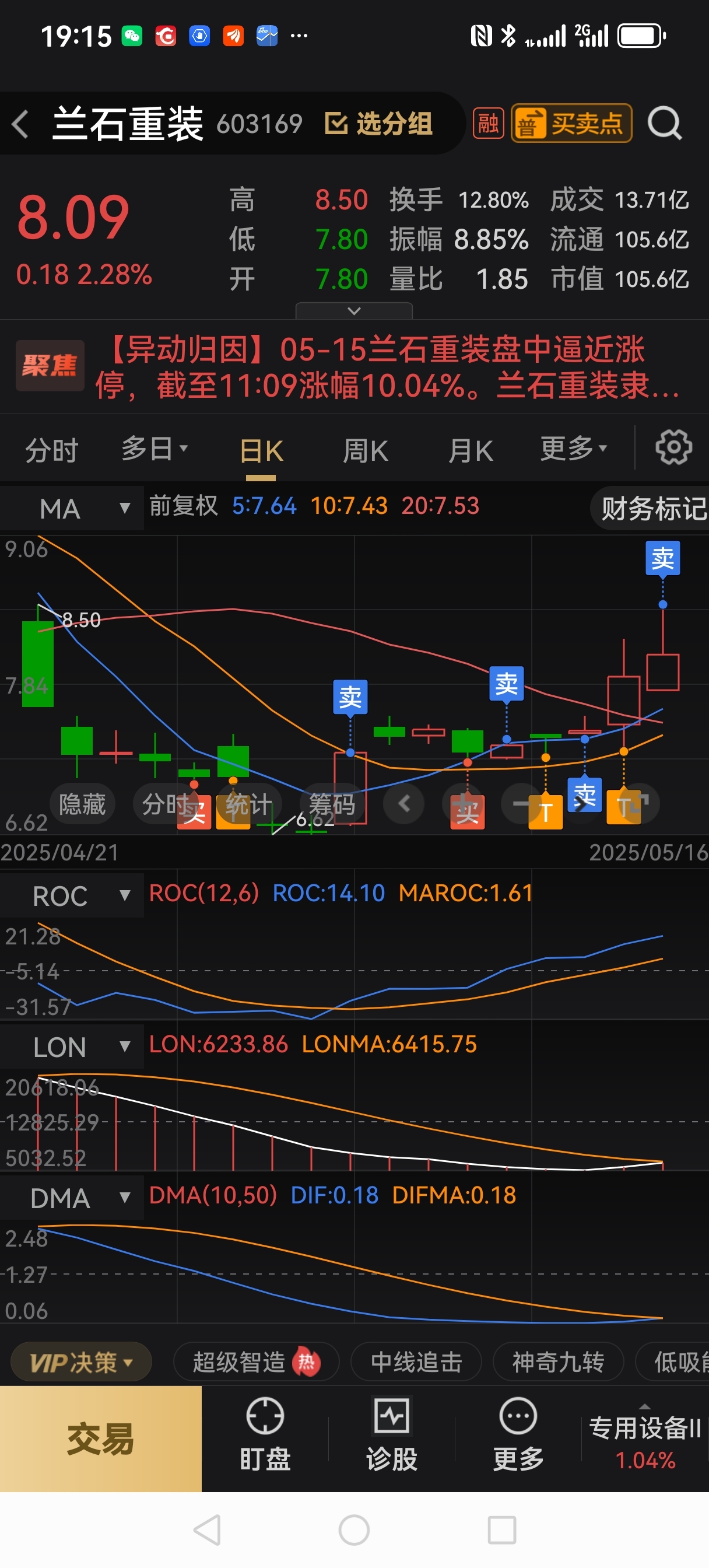Toggle the 买卖点 buy/sell points feature

click(571, 124)
